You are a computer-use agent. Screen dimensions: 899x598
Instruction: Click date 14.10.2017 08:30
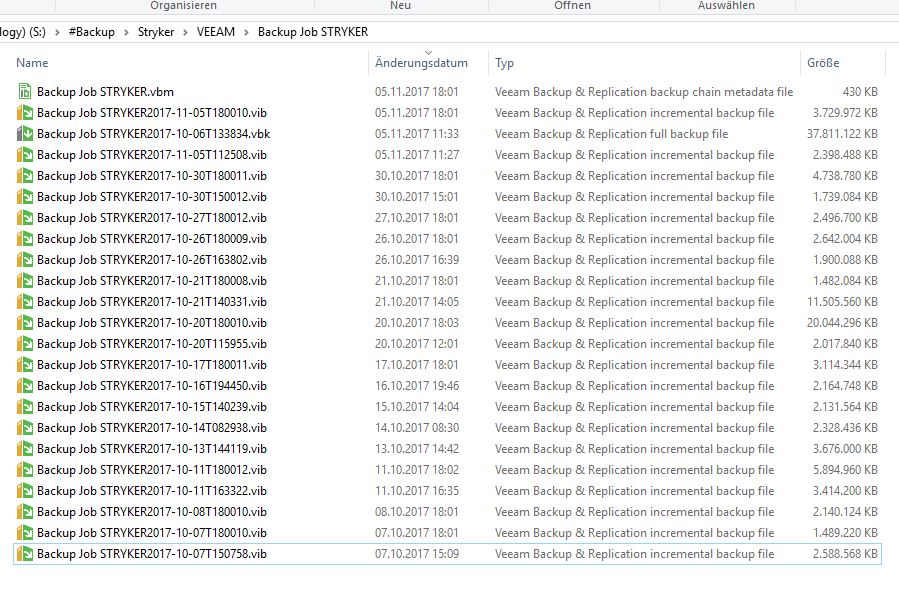(417, 428)
